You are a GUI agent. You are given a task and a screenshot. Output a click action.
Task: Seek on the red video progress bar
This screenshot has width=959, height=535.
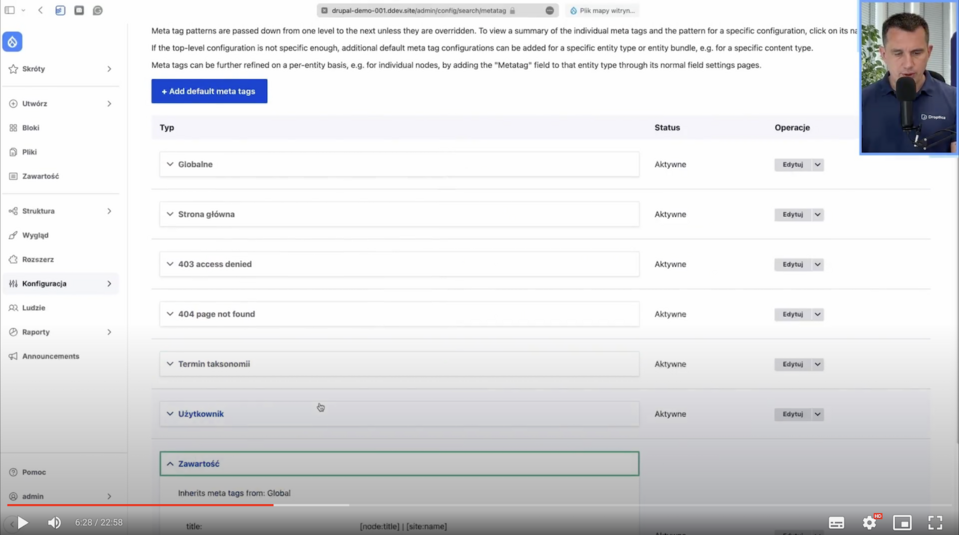click(140, 505)
